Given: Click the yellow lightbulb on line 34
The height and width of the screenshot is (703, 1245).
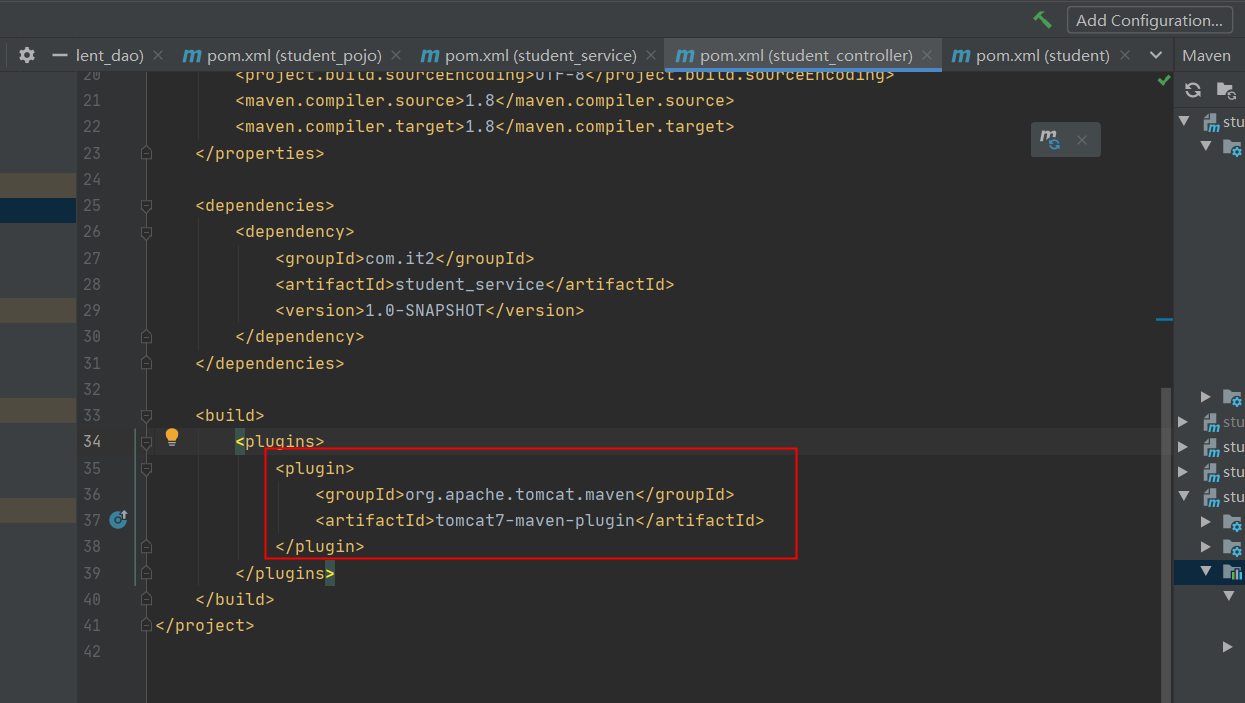Looking at the screenshot, I should click(x=172, y=436).
